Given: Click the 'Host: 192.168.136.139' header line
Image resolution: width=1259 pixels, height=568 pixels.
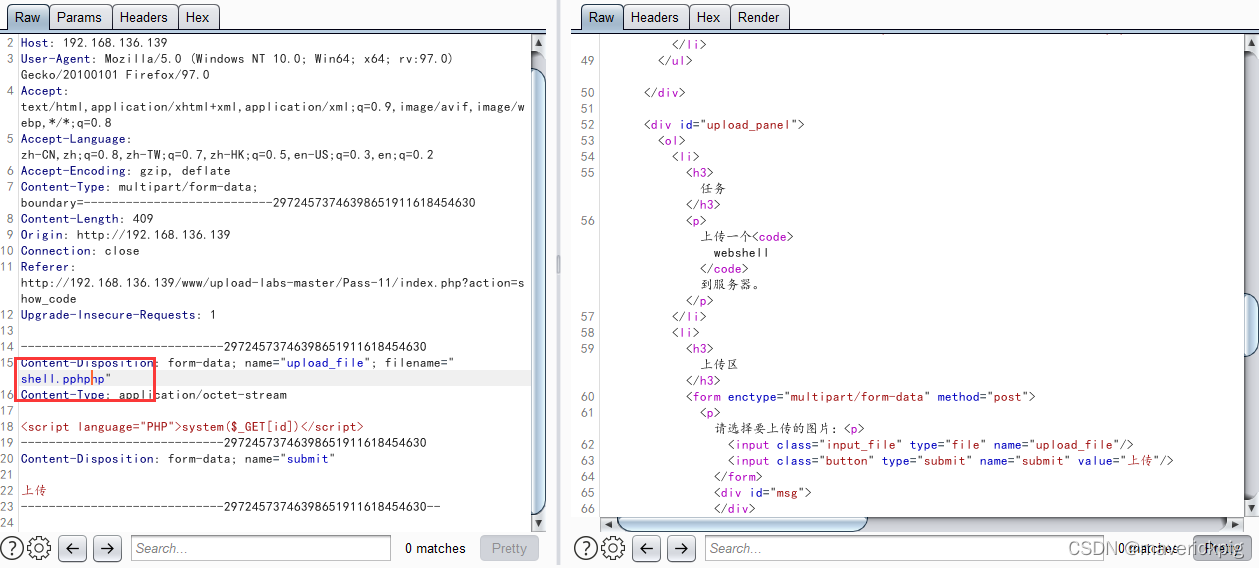Looking at the screenshot, I should click(x=94, y=43).
